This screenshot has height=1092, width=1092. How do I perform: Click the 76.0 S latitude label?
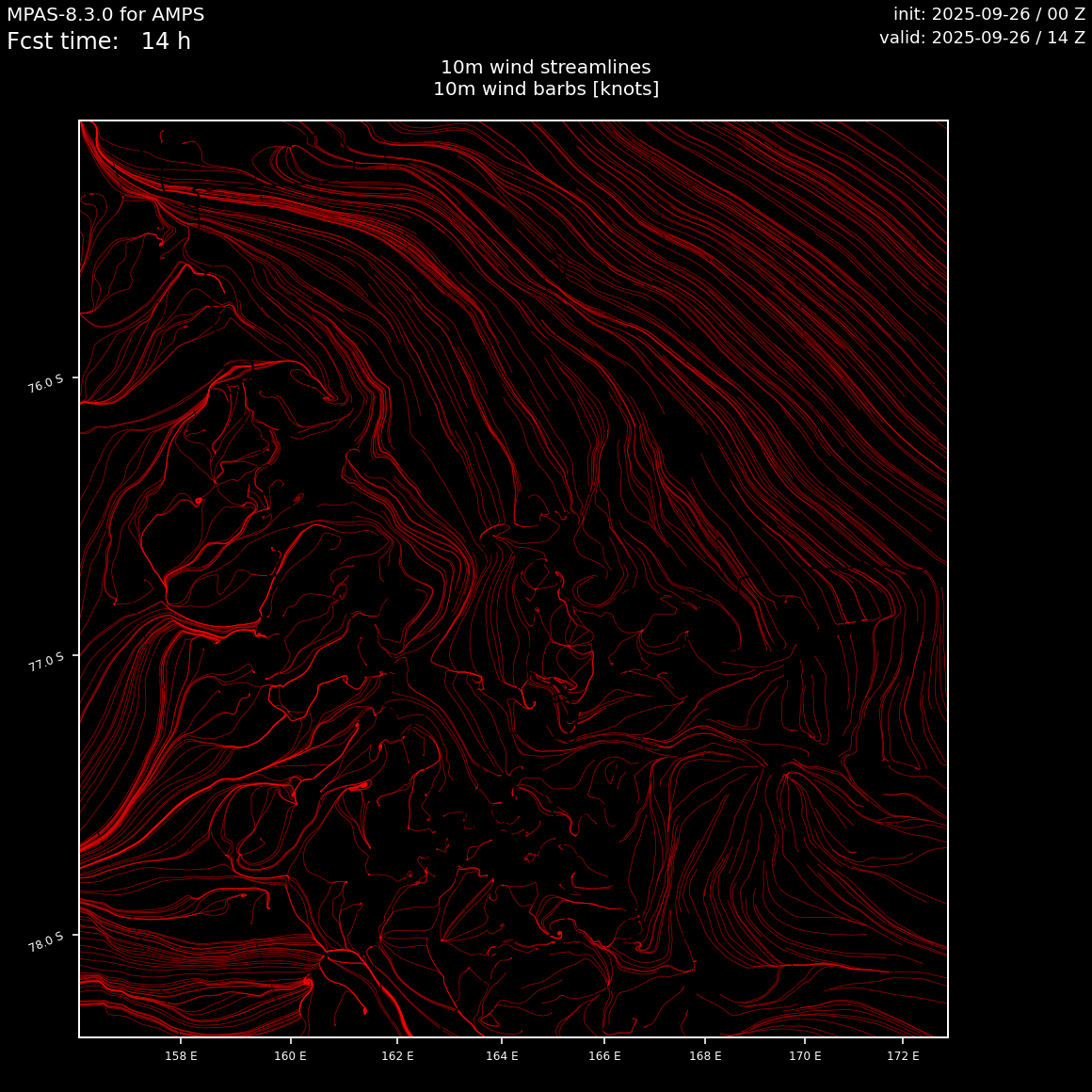point(46,384)
